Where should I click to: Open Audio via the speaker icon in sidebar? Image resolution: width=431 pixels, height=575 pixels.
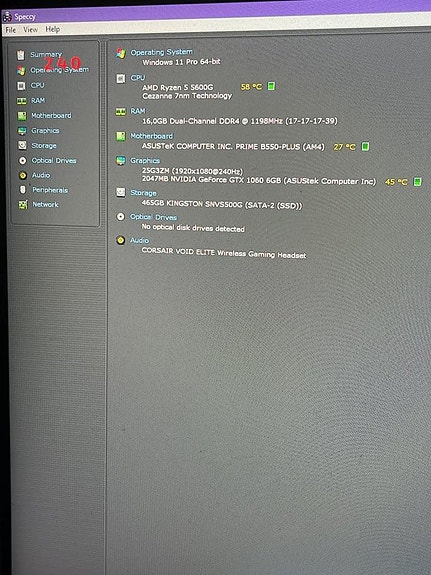point(23,175)
